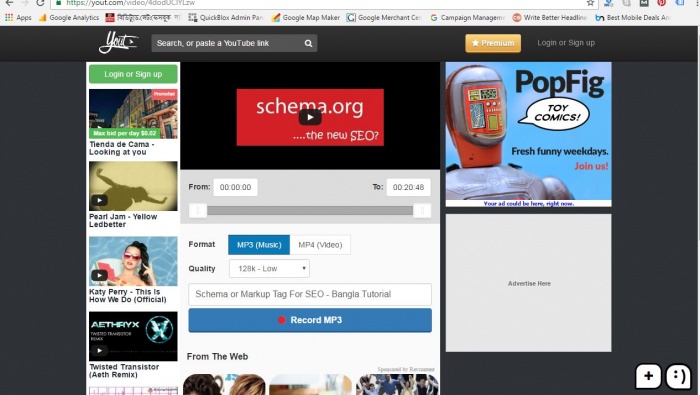Image resolution: width=700 pixels, height=395 pixels.
Task: Open the Premium upgrade button
Action: [493, 43]
